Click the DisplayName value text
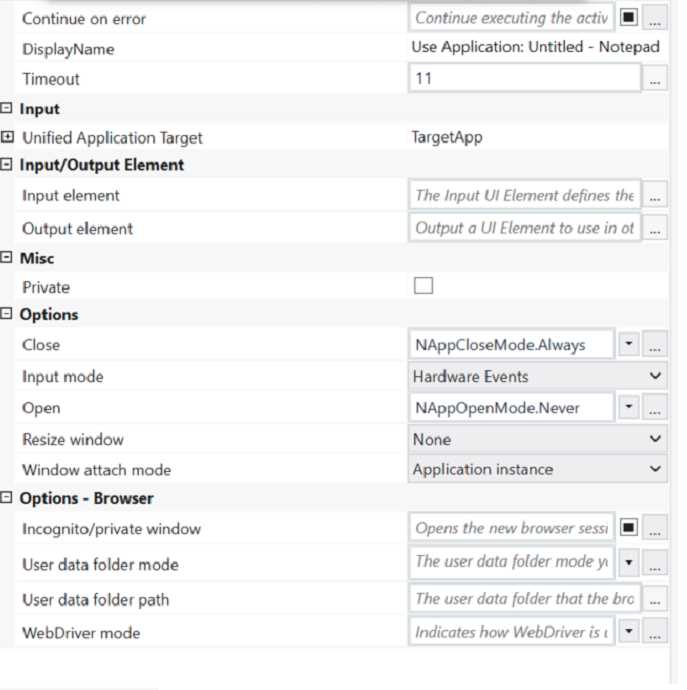 (x=535, y=48)
